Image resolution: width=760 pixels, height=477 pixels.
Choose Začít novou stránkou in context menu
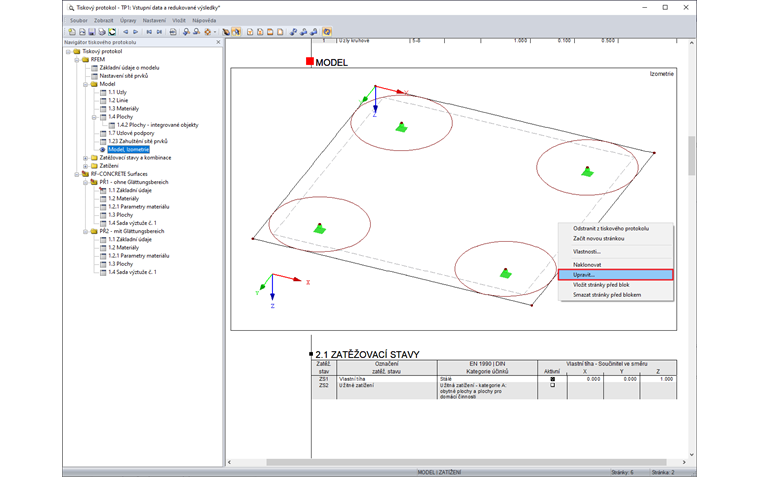[616, 238]
